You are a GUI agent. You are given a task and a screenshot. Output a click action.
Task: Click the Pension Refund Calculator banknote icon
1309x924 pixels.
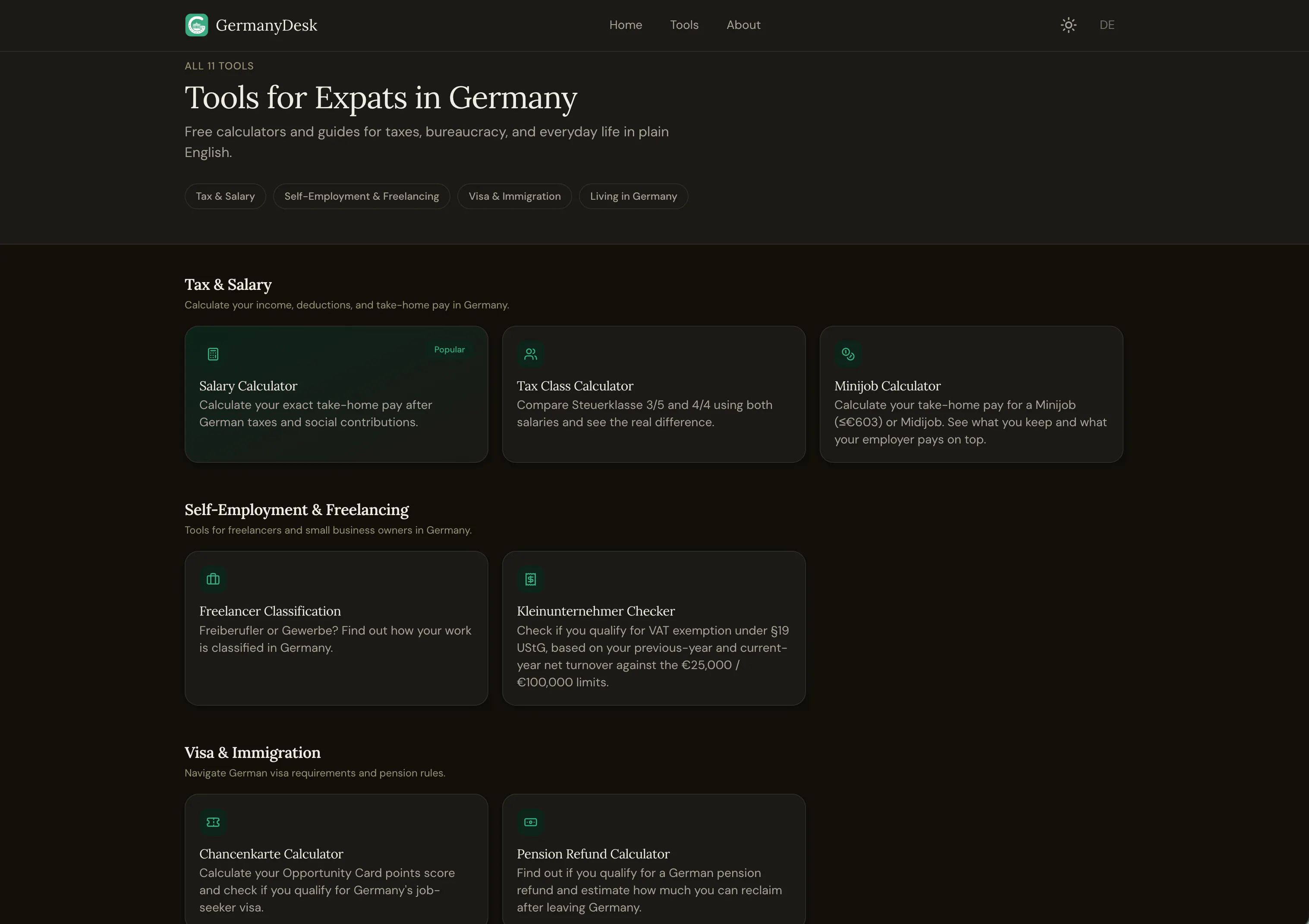pos(531,822)
